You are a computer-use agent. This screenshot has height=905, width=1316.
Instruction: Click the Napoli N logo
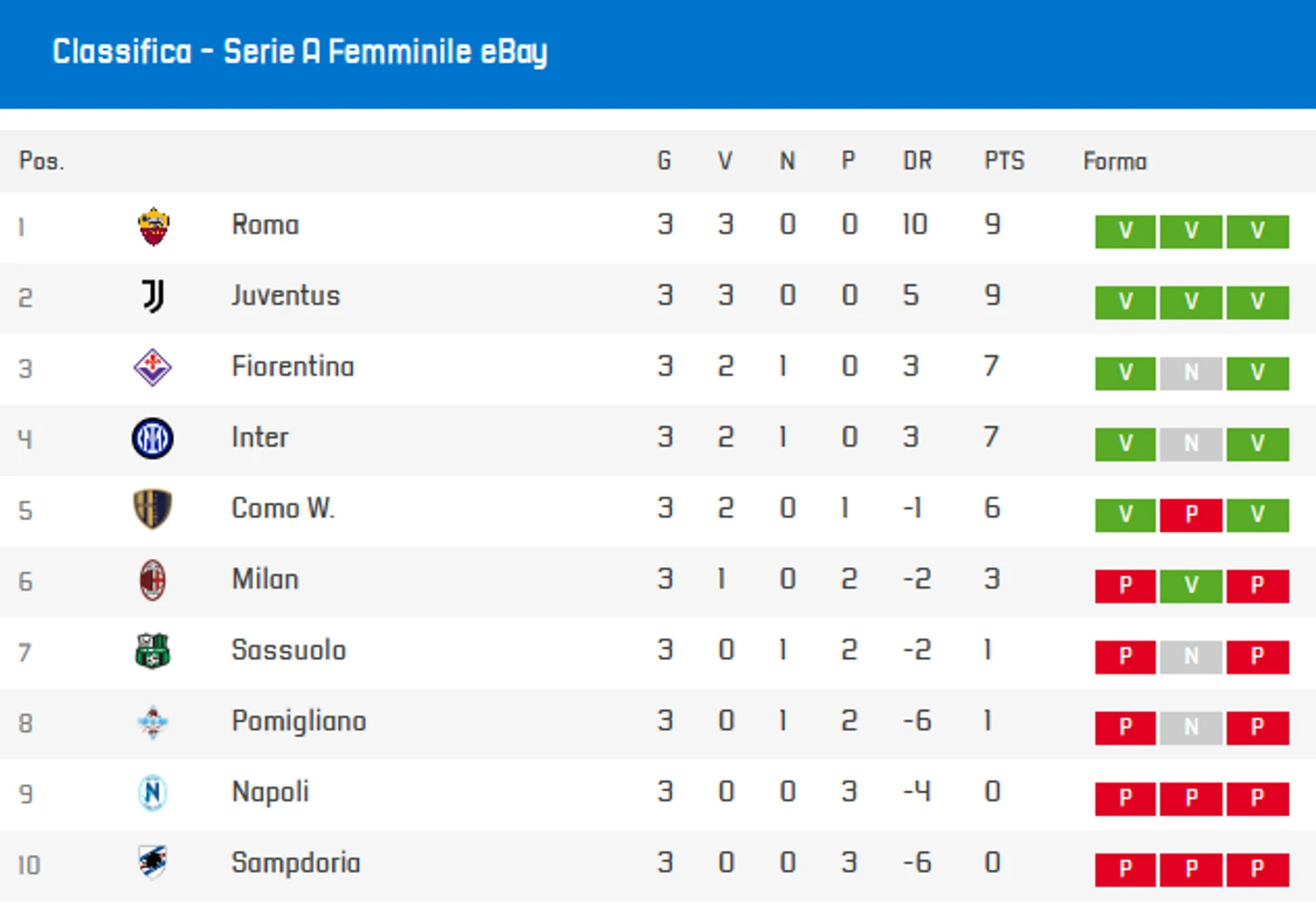(152, 793)
